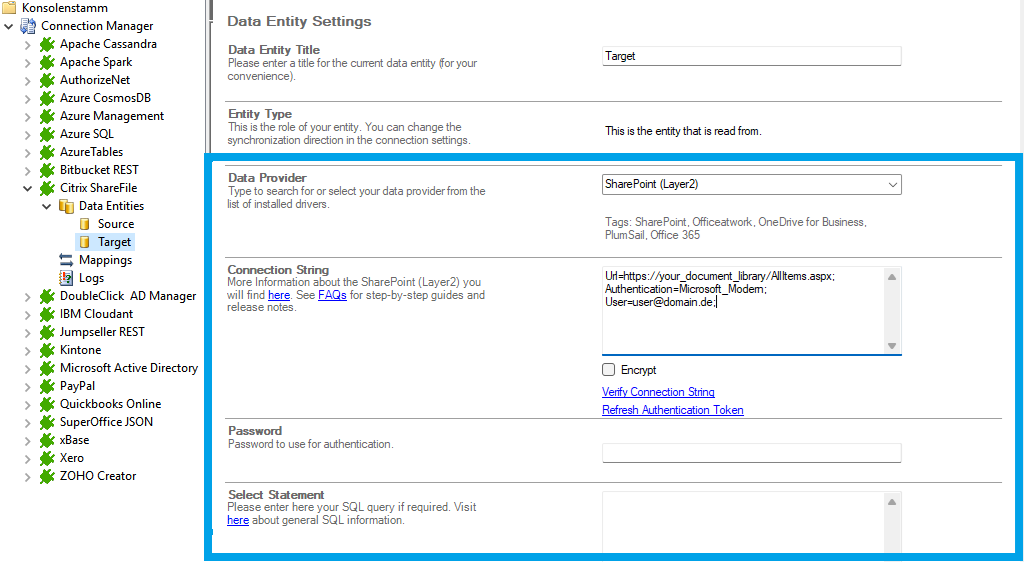The height and width of the screenshot is (562, 1024).
Task: Open the 'here' link for SharePoint information
Action: click(279, 295)
